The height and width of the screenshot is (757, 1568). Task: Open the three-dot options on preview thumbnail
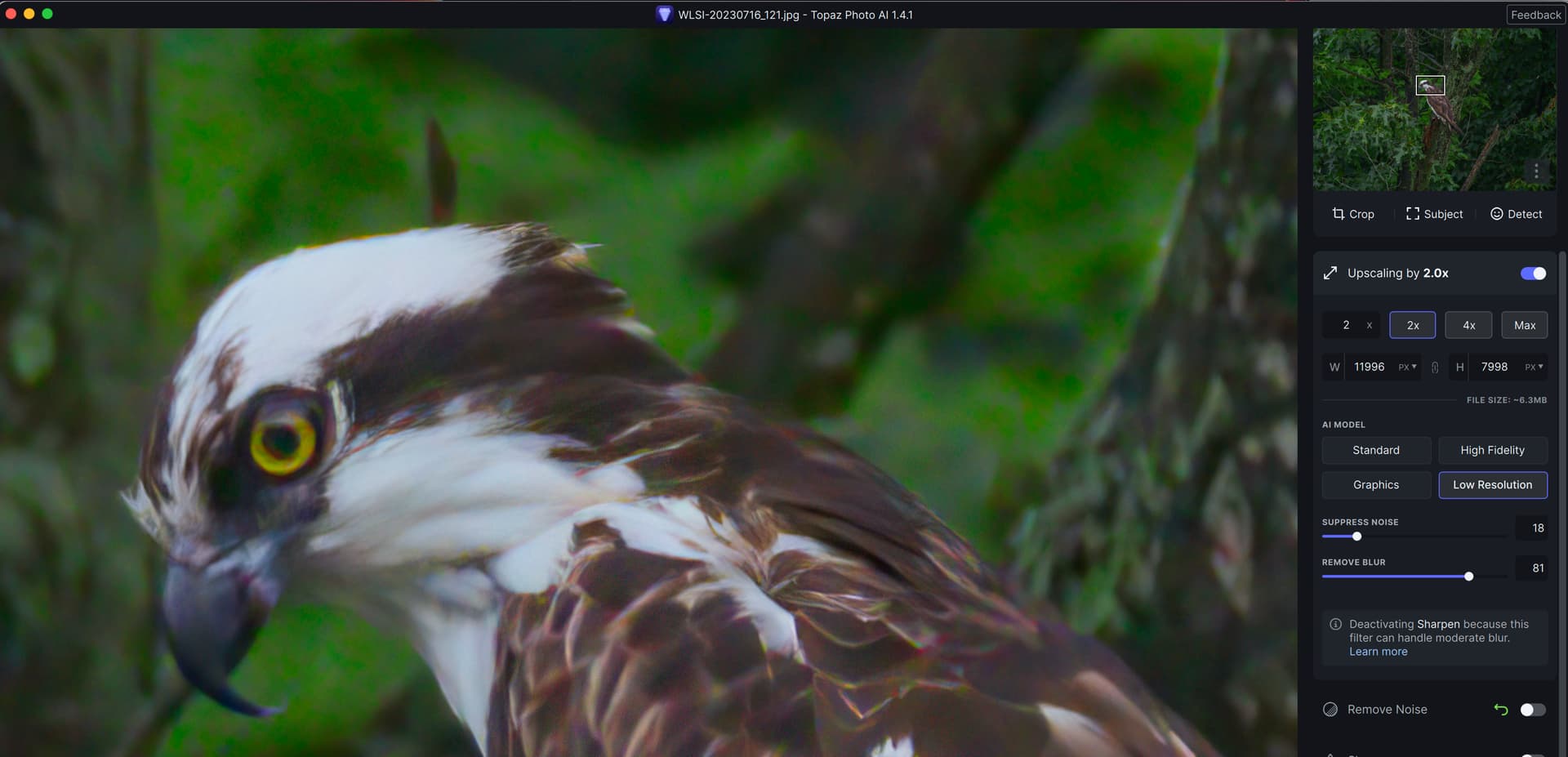(x=1535, y=171)
